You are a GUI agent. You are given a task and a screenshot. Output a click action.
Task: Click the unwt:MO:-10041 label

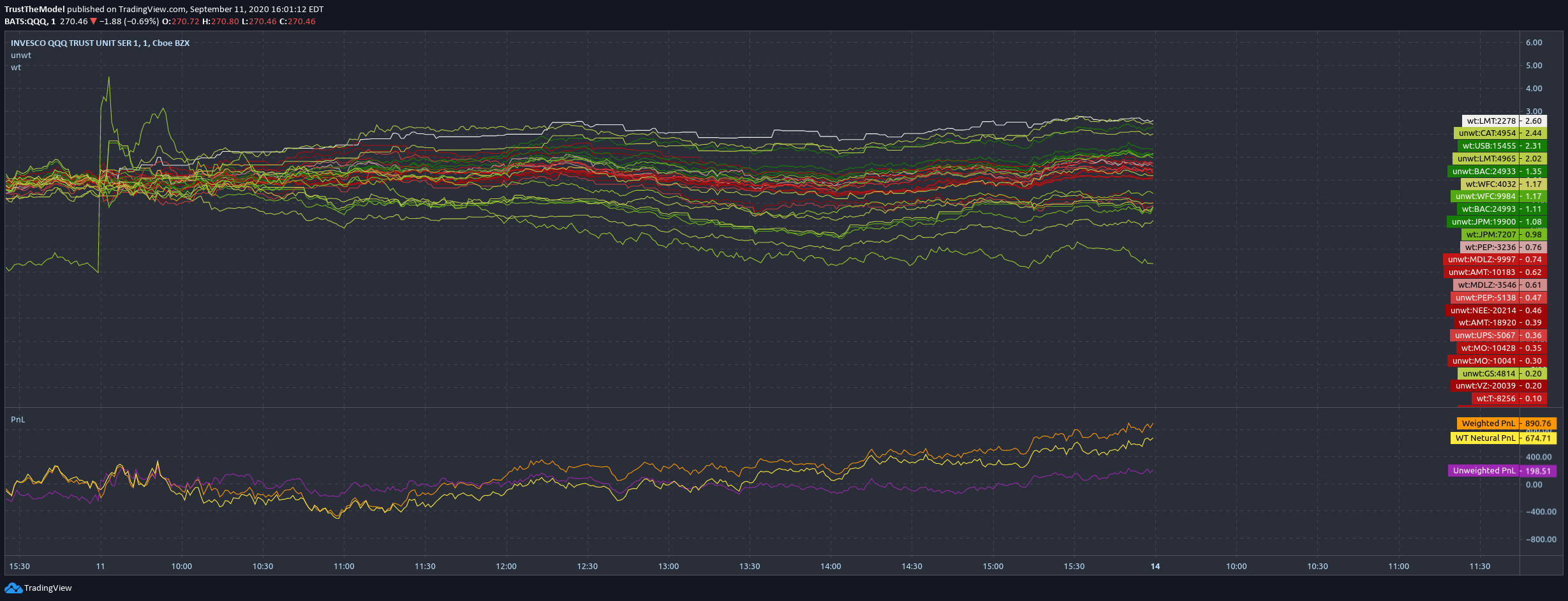coord(1484,361)
